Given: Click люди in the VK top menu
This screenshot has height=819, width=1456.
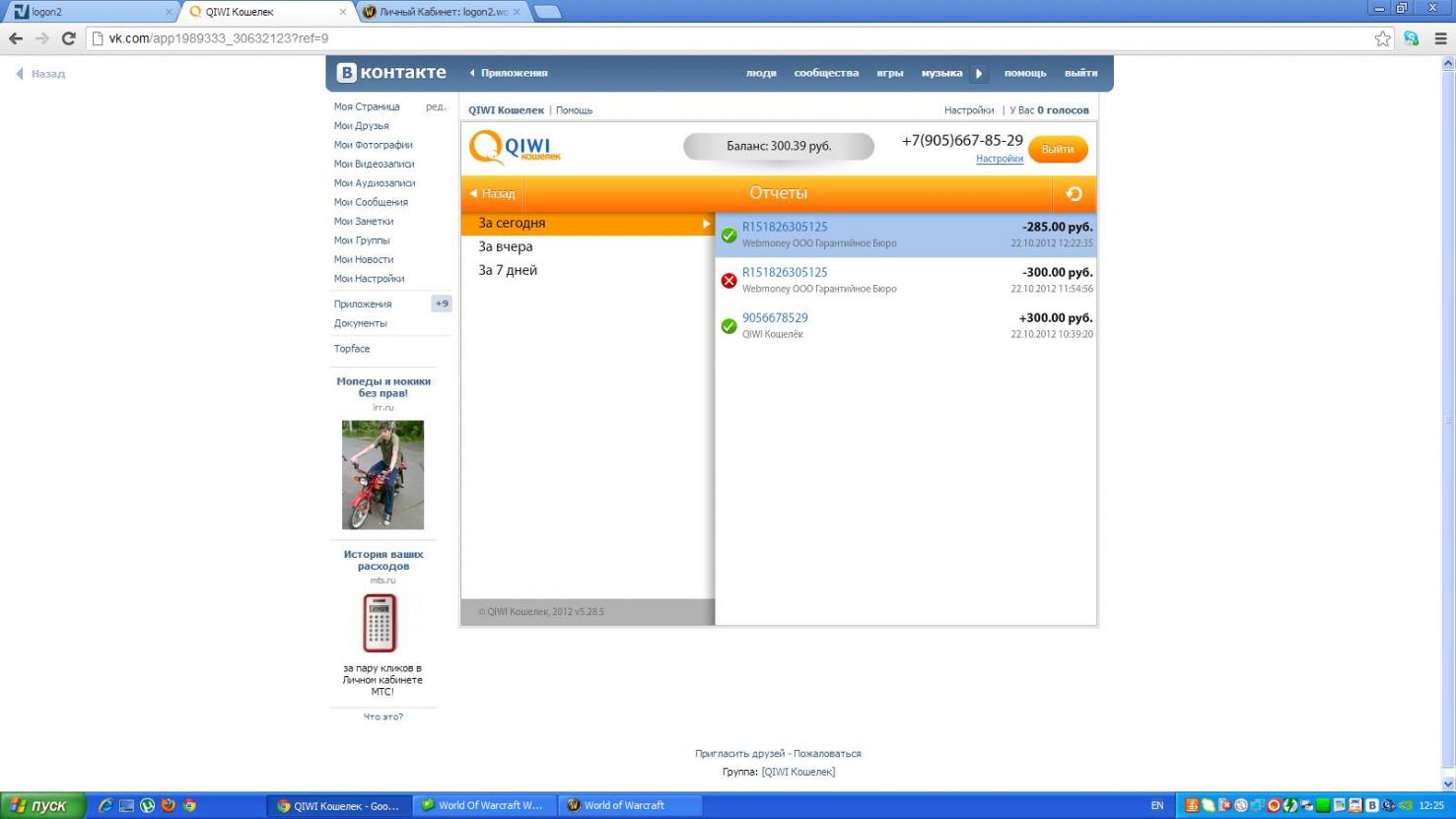Looking at the screenshot, I should [x=761, y=73].
